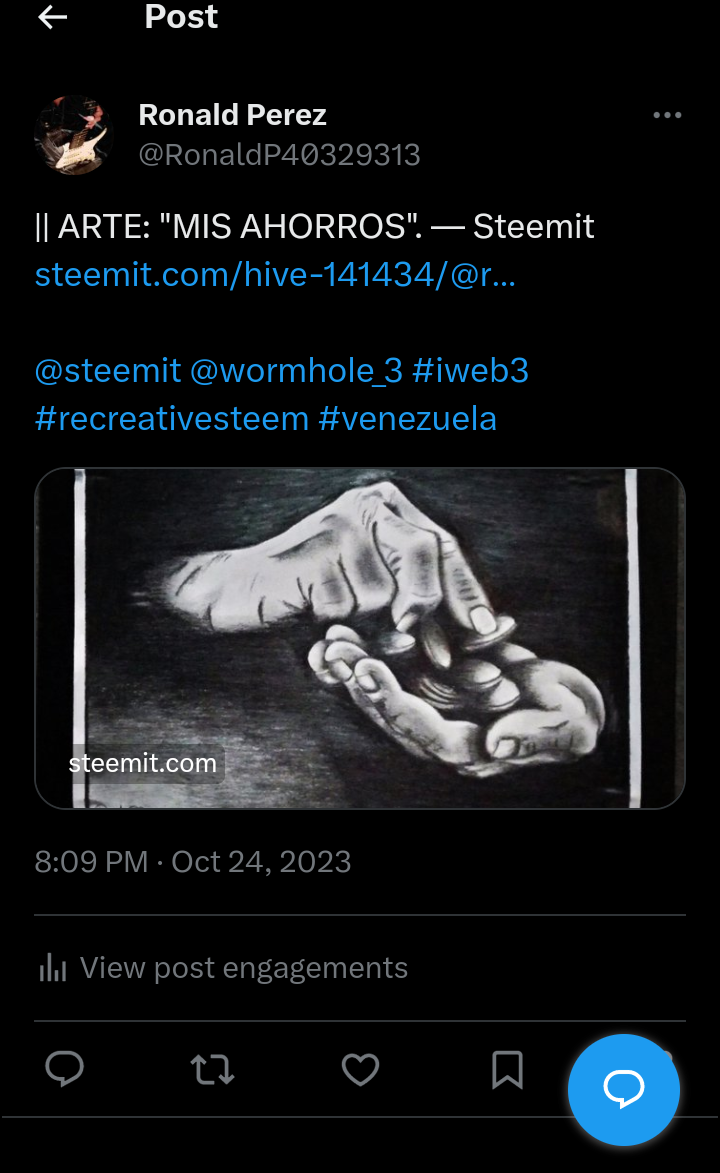Open the #venezuela hashtag
Viewport: 720px width, 1173px height.
coord(408,418)
